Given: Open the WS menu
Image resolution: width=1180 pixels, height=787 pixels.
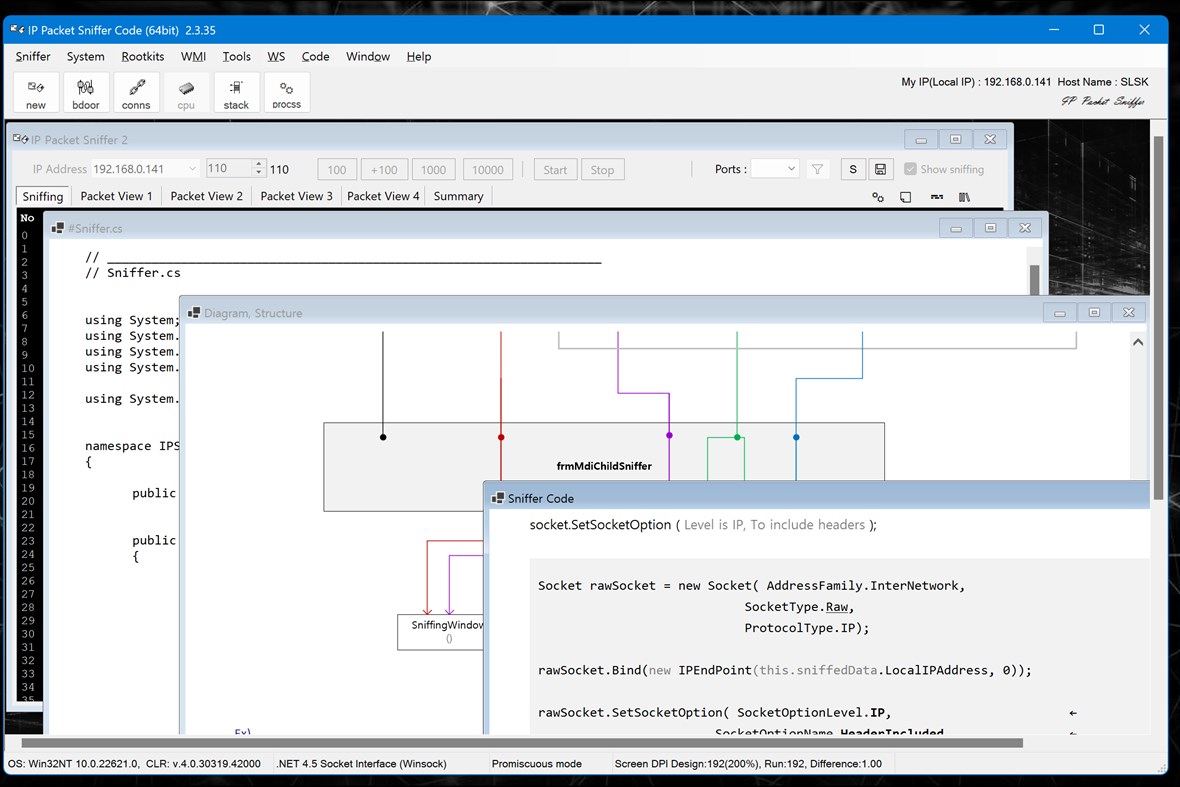Looking at the screenshot, I should [x=276, y=56].
